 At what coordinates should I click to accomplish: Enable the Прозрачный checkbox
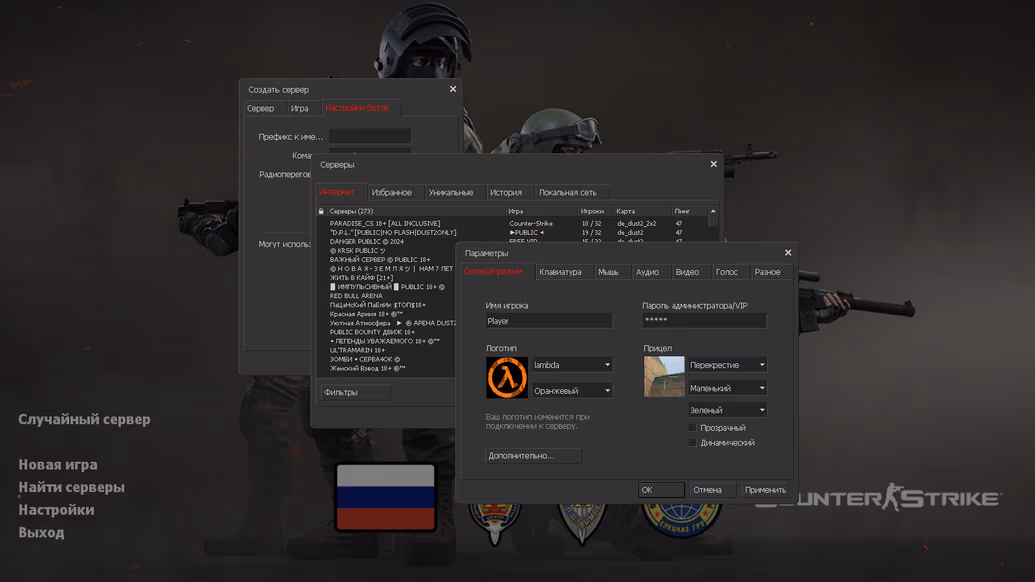[x=691, y=426]
